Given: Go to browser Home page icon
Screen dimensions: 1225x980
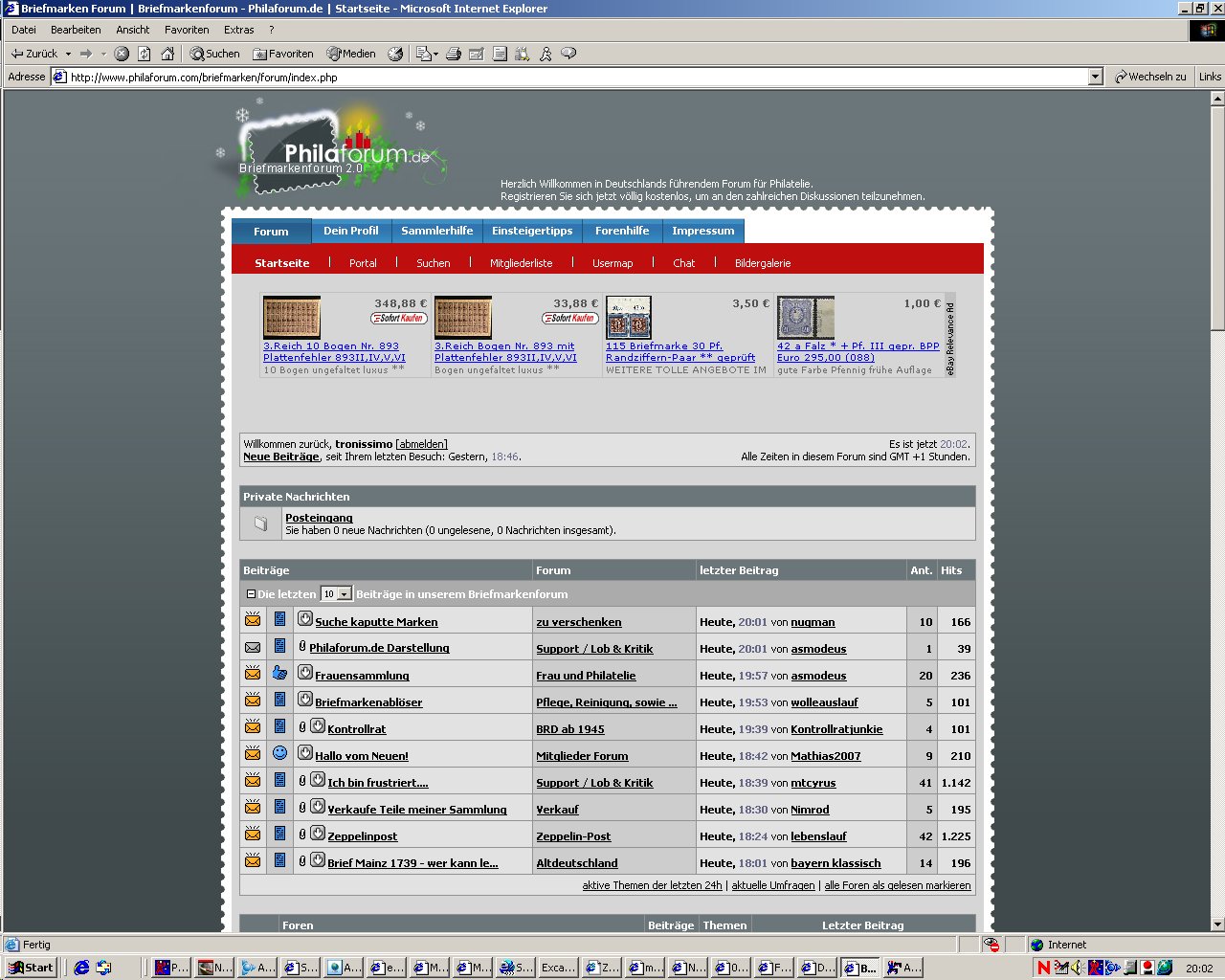Looking at the screenshot, I should (167, 54).
